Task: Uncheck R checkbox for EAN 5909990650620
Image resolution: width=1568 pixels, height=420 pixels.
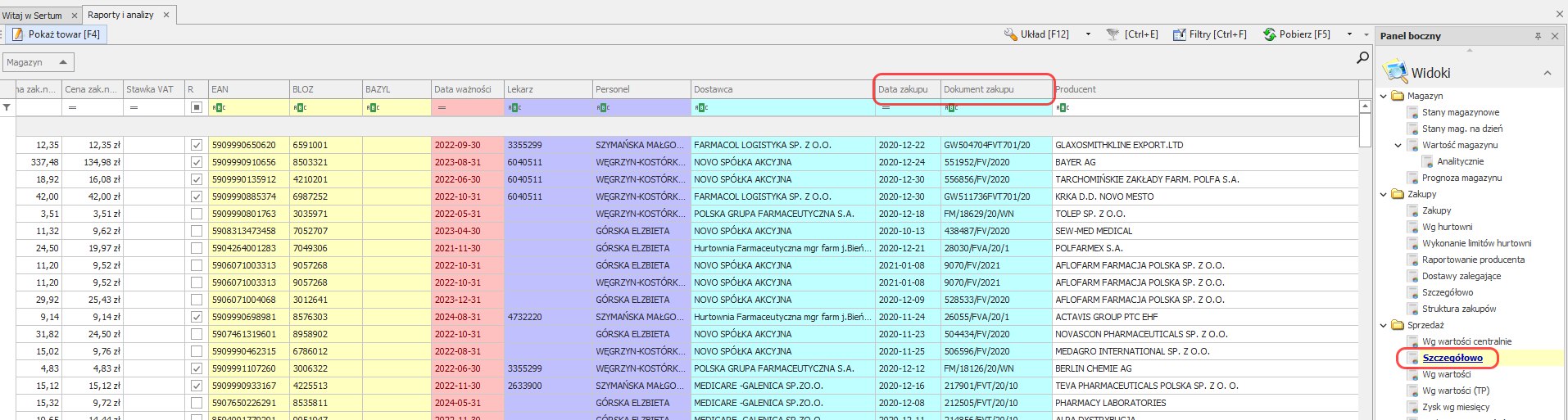Action: tap(196, 145)
